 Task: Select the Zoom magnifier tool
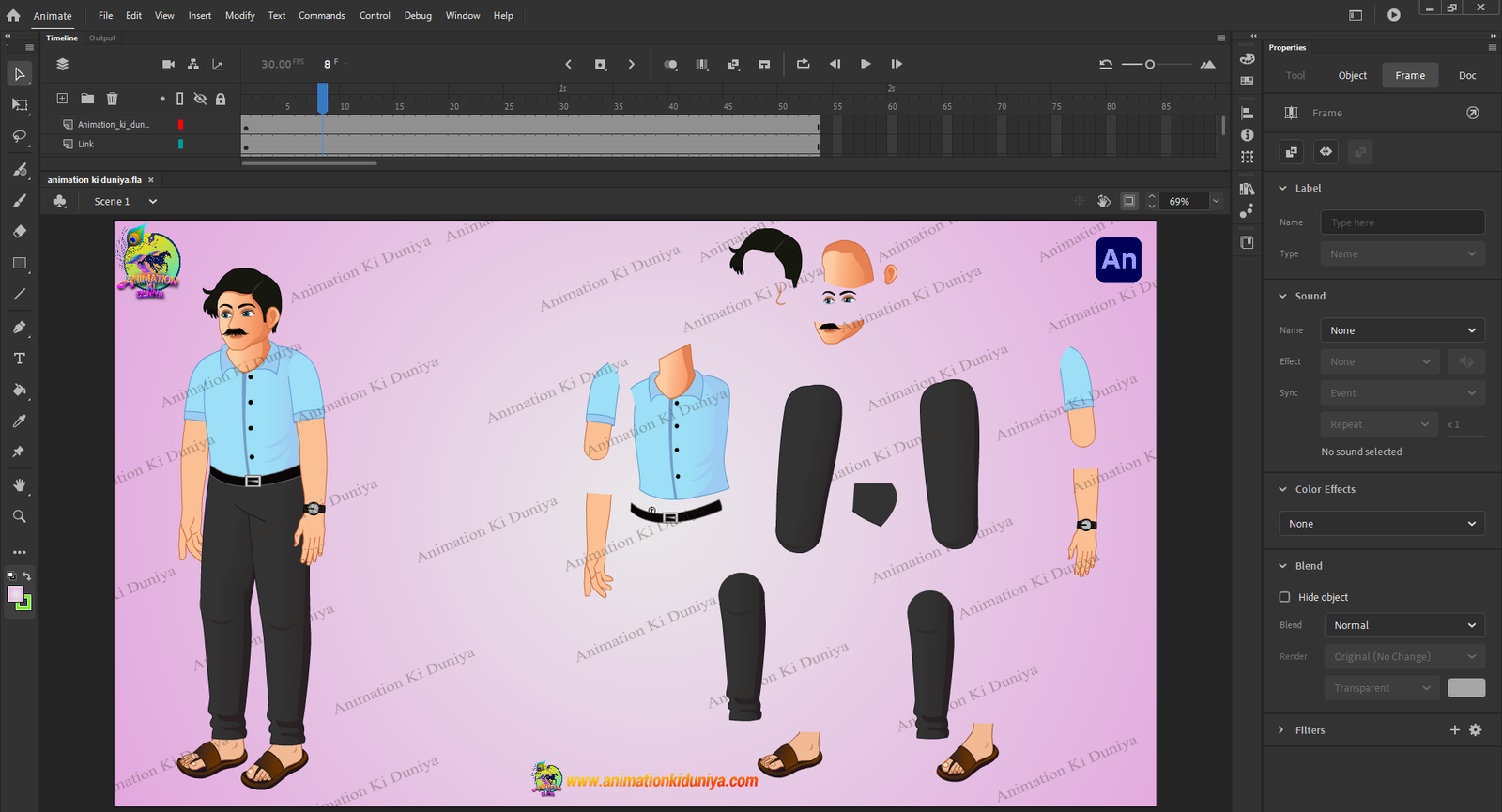tap(19, 516)
